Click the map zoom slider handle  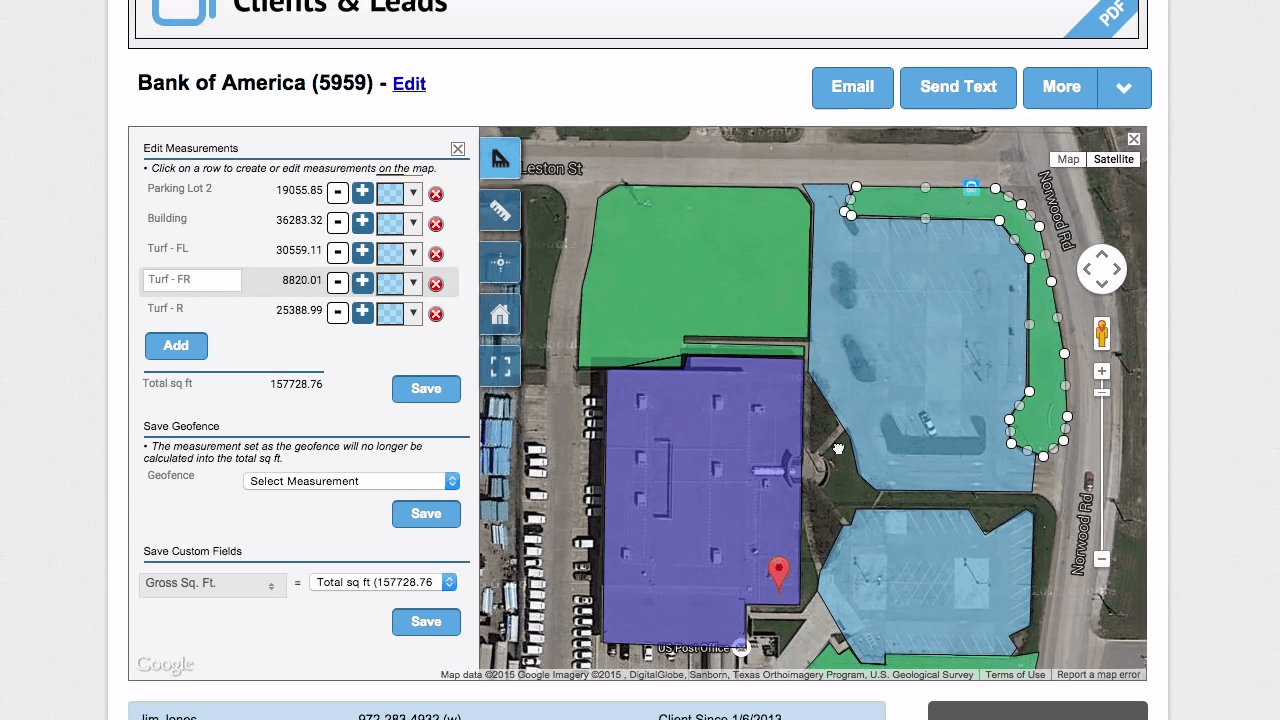(x=1101, y=393)
